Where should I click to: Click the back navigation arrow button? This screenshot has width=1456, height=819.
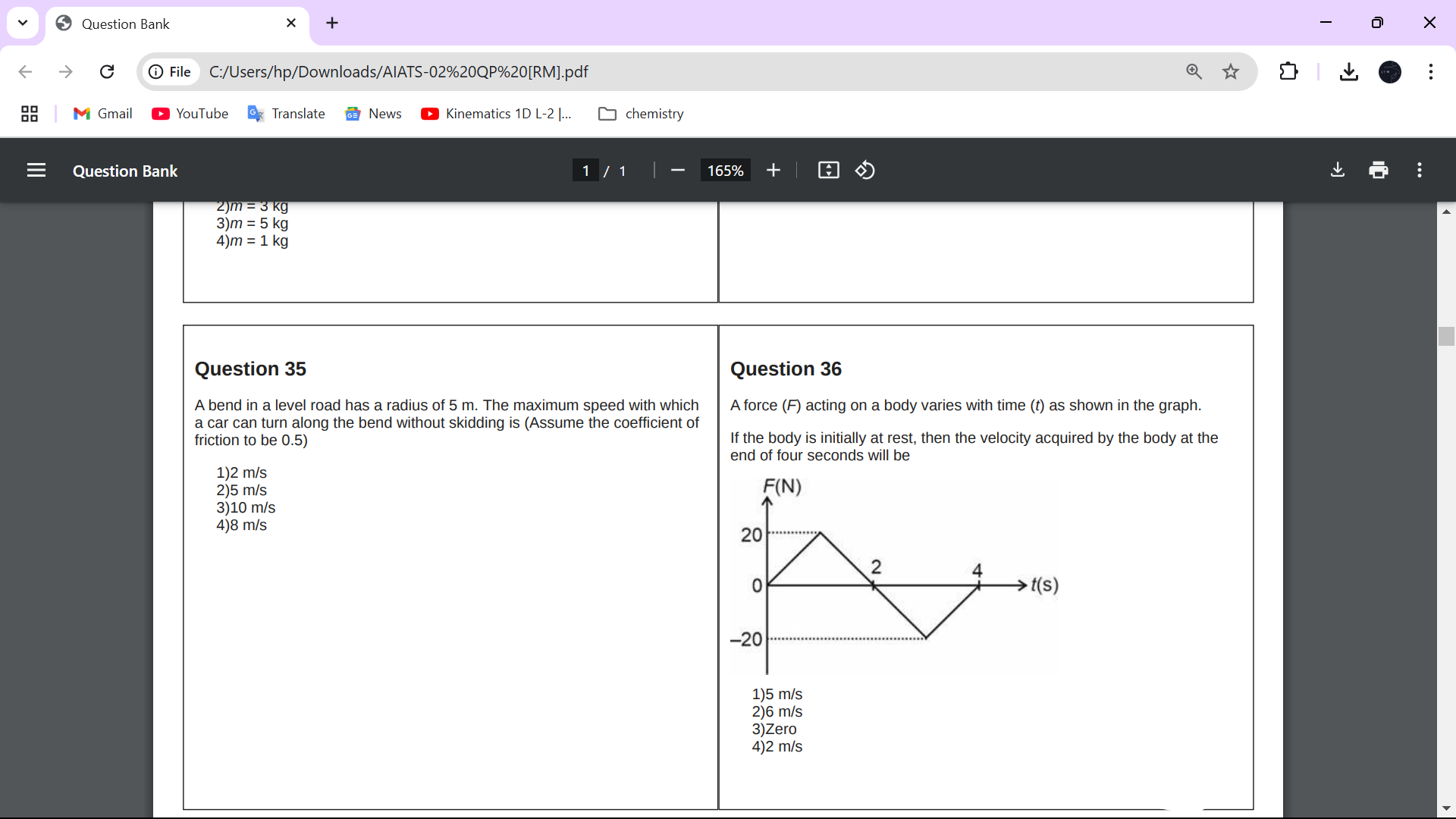pos(23,72)
